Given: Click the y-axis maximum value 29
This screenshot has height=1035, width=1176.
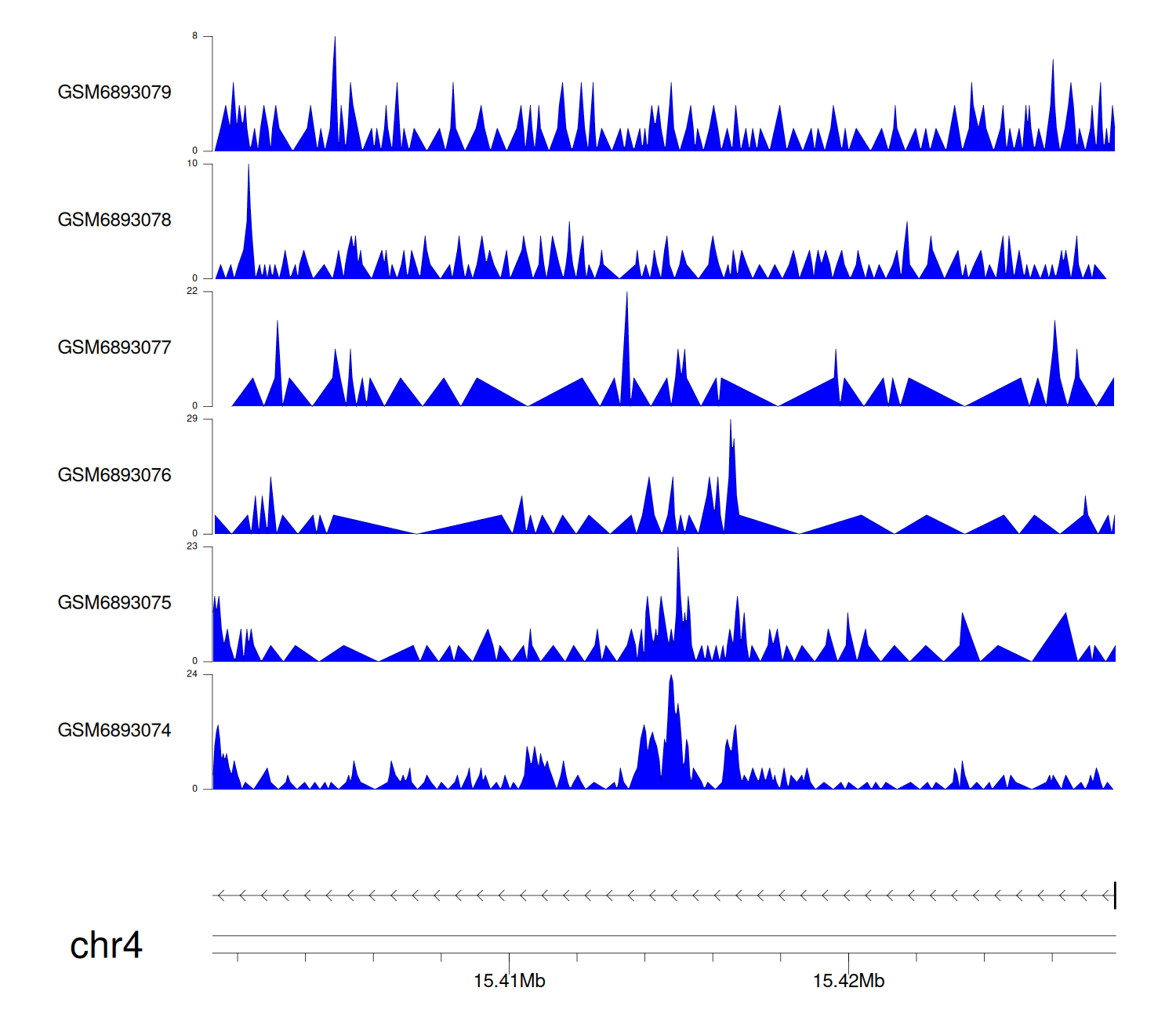Looking at the screenshot, I should click(192, 419).
